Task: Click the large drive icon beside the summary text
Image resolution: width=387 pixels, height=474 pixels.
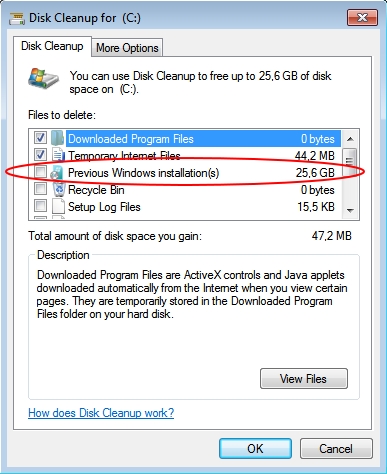Action: point(43,79)
